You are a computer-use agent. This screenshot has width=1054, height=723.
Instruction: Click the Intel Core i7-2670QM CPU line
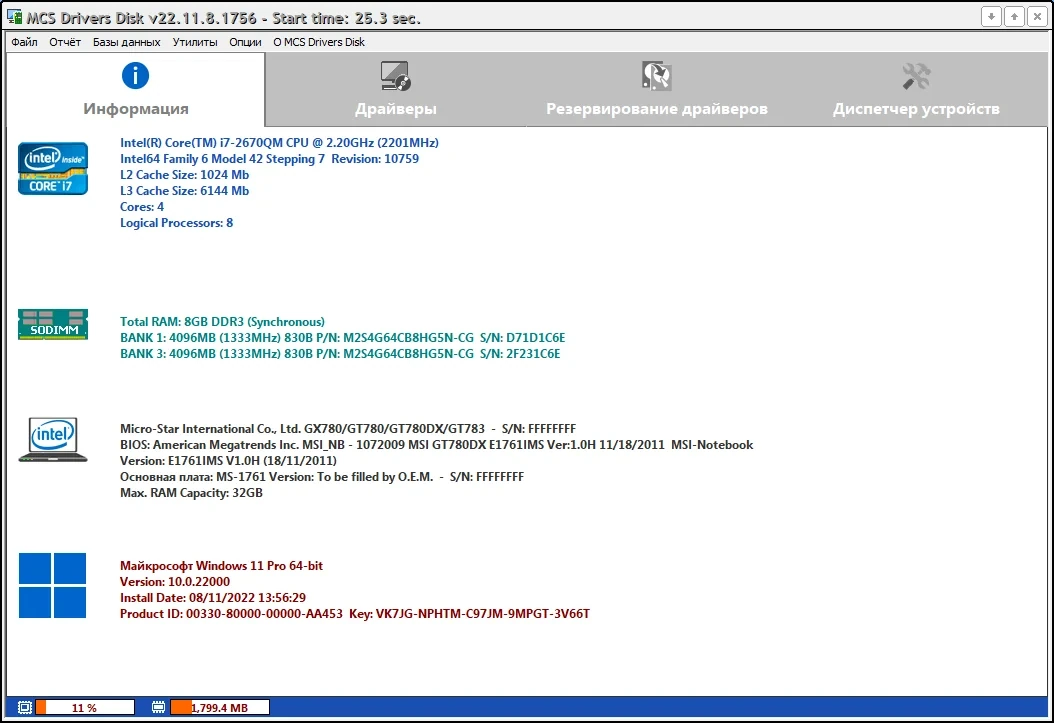pos(279,142)
